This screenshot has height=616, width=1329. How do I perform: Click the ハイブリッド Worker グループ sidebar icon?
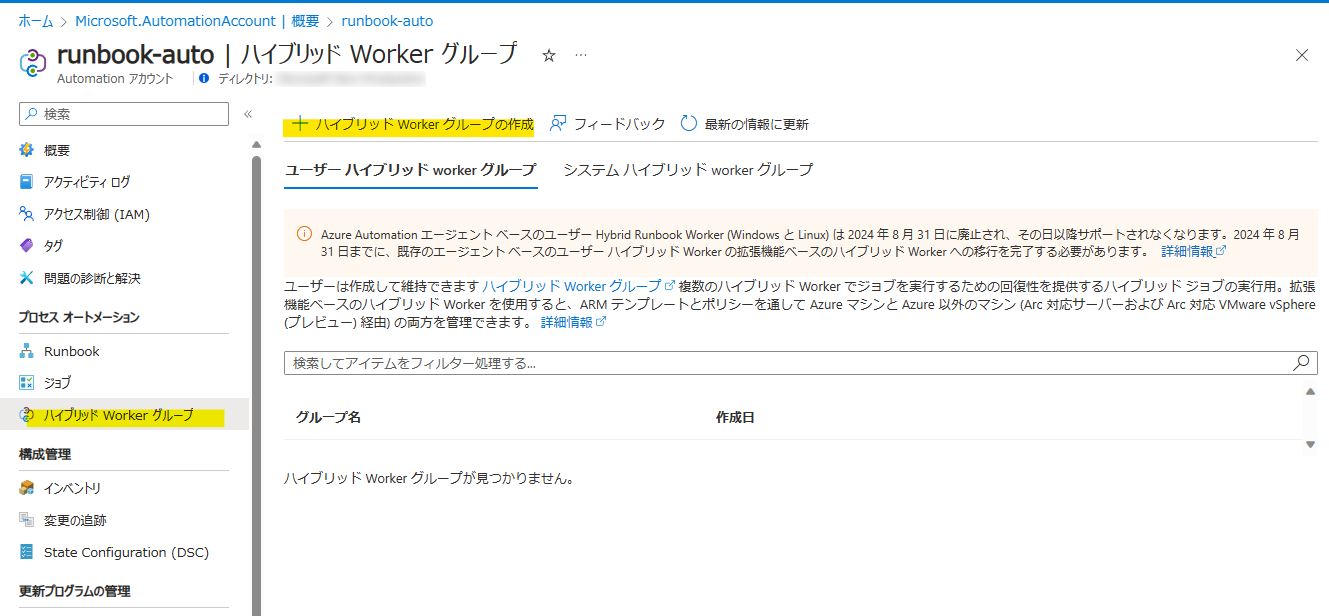pos(27,415)
